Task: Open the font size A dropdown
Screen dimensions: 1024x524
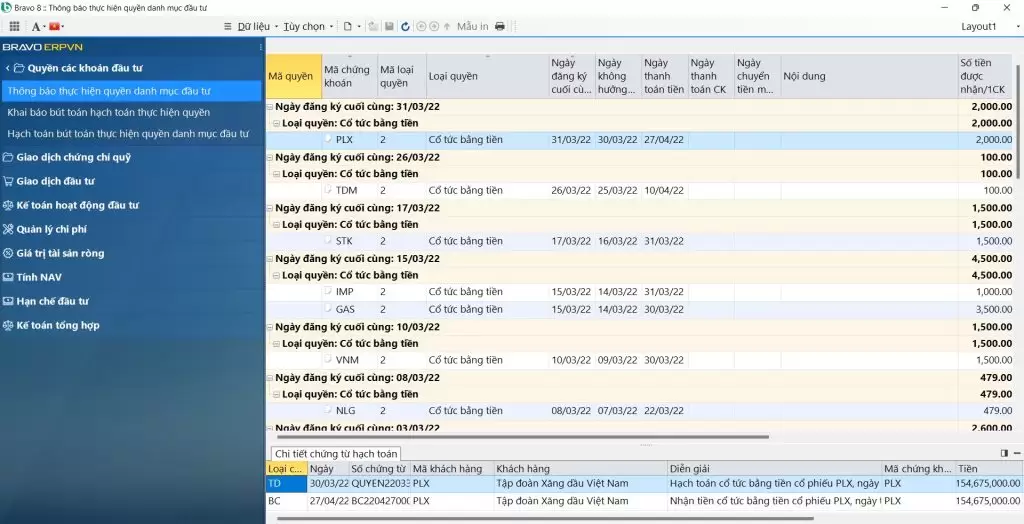Action: (x=37, y=26)
